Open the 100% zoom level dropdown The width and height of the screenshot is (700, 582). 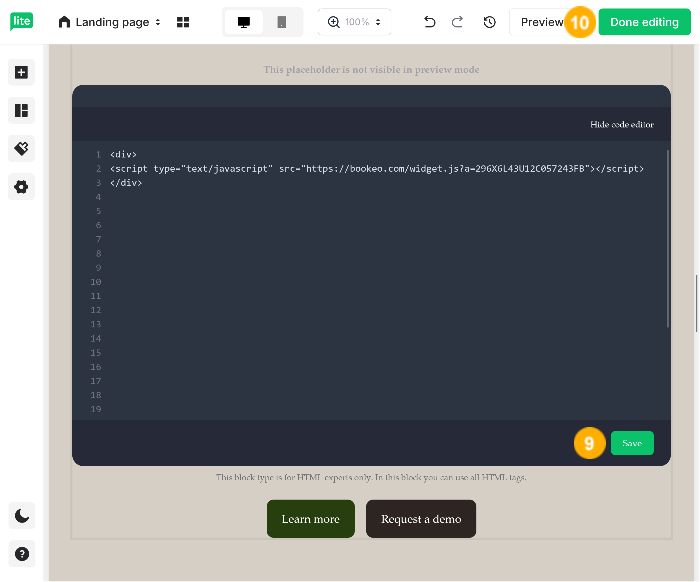[363, 22]
